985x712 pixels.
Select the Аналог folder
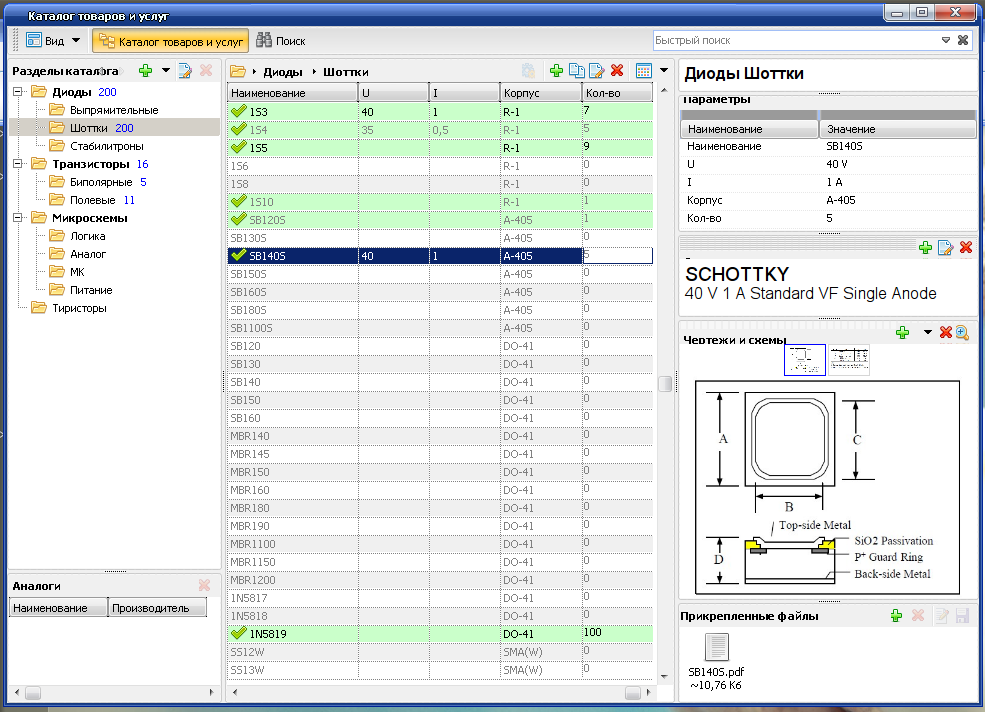pos(78,254)
